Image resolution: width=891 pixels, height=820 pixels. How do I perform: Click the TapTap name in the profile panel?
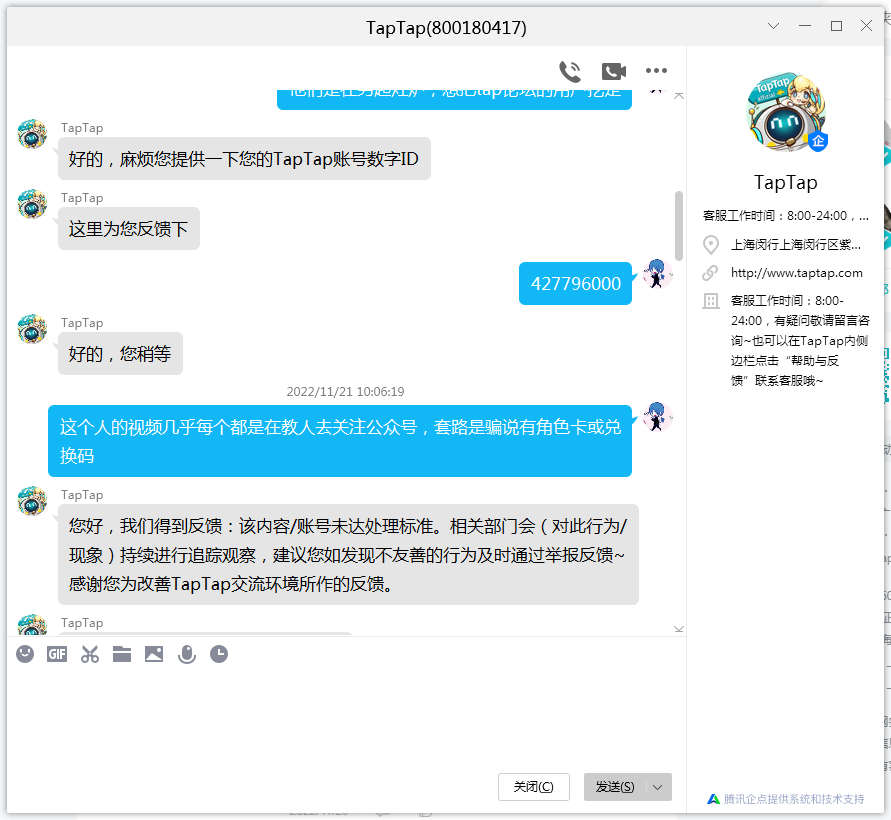tap(786, 182)
